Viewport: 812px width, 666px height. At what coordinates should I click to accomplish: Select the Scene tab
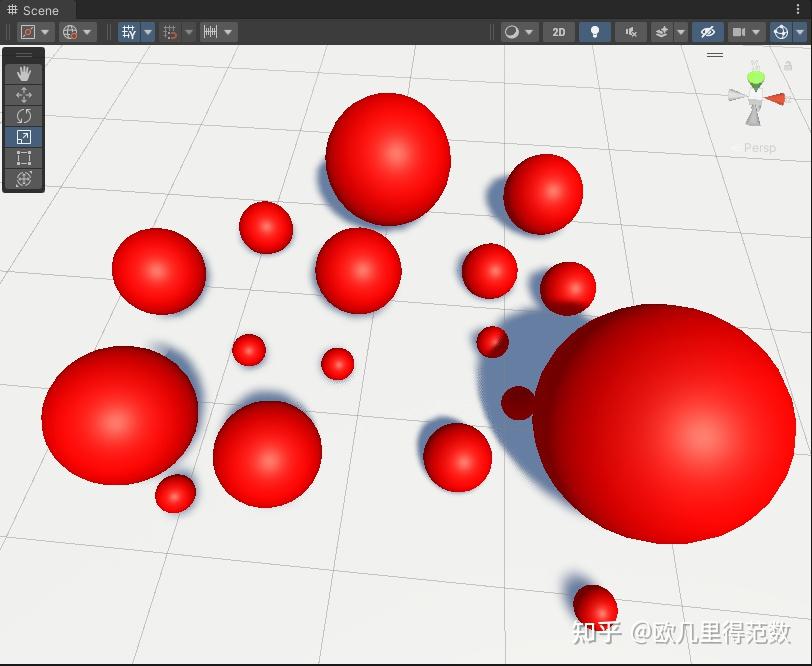click(x=33, y=10)
